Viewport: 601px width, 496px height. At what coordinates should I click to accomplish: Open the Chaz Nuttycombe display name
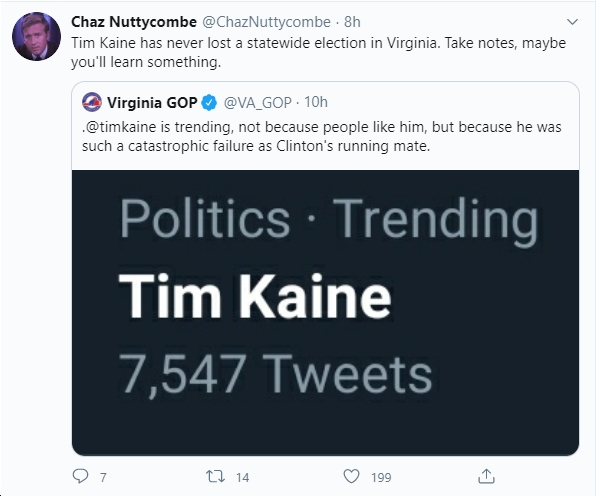click(134, 22)
